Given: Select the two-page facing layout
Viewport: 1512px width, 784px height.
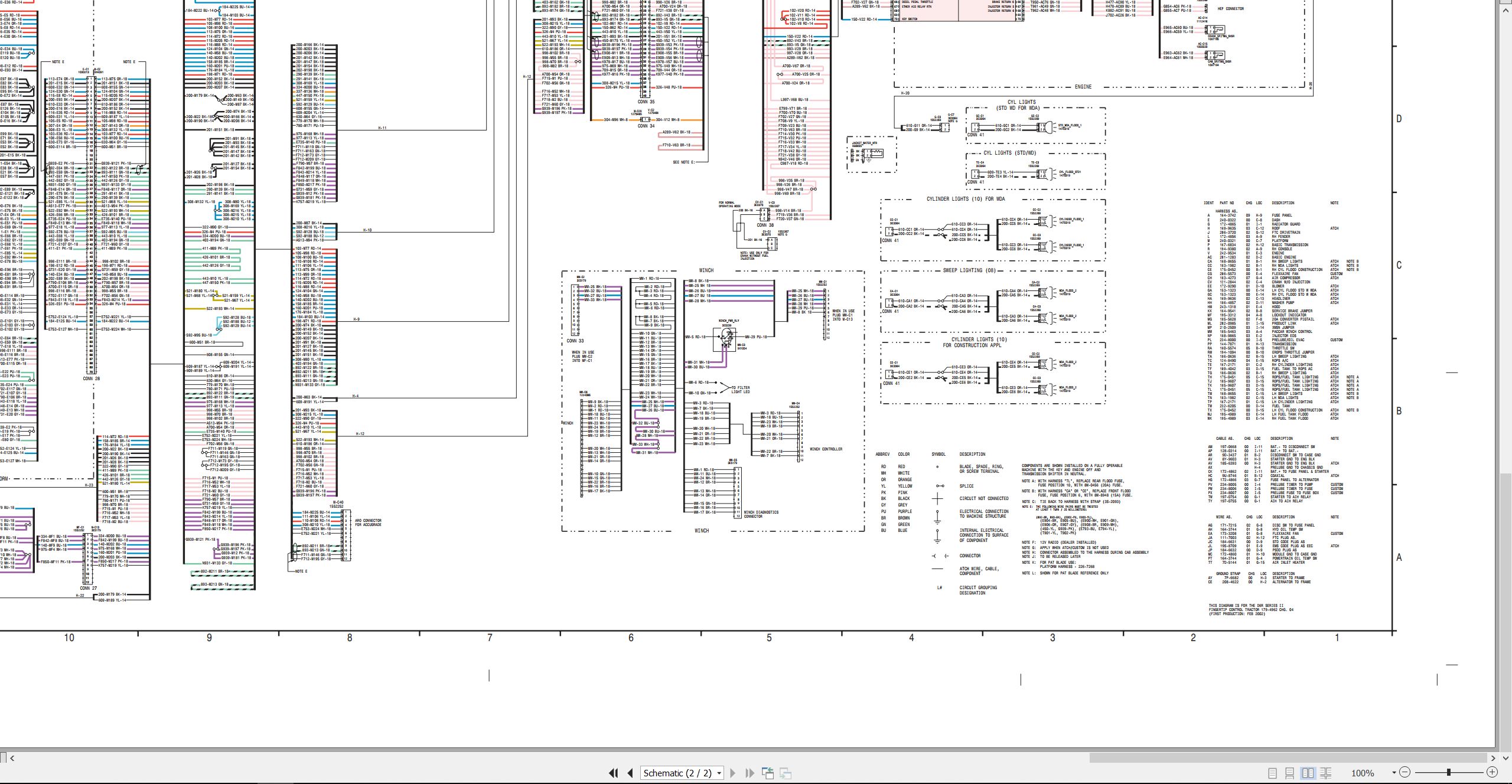Looking at the screenshot, I should tap(1308, 773).
